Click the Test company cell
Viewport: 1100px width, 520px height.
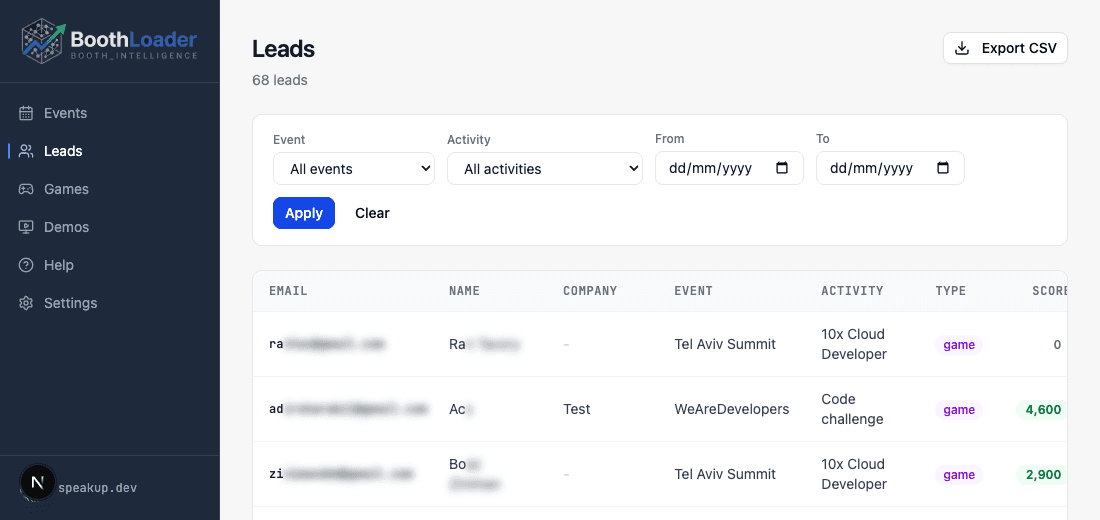[577, 409]
